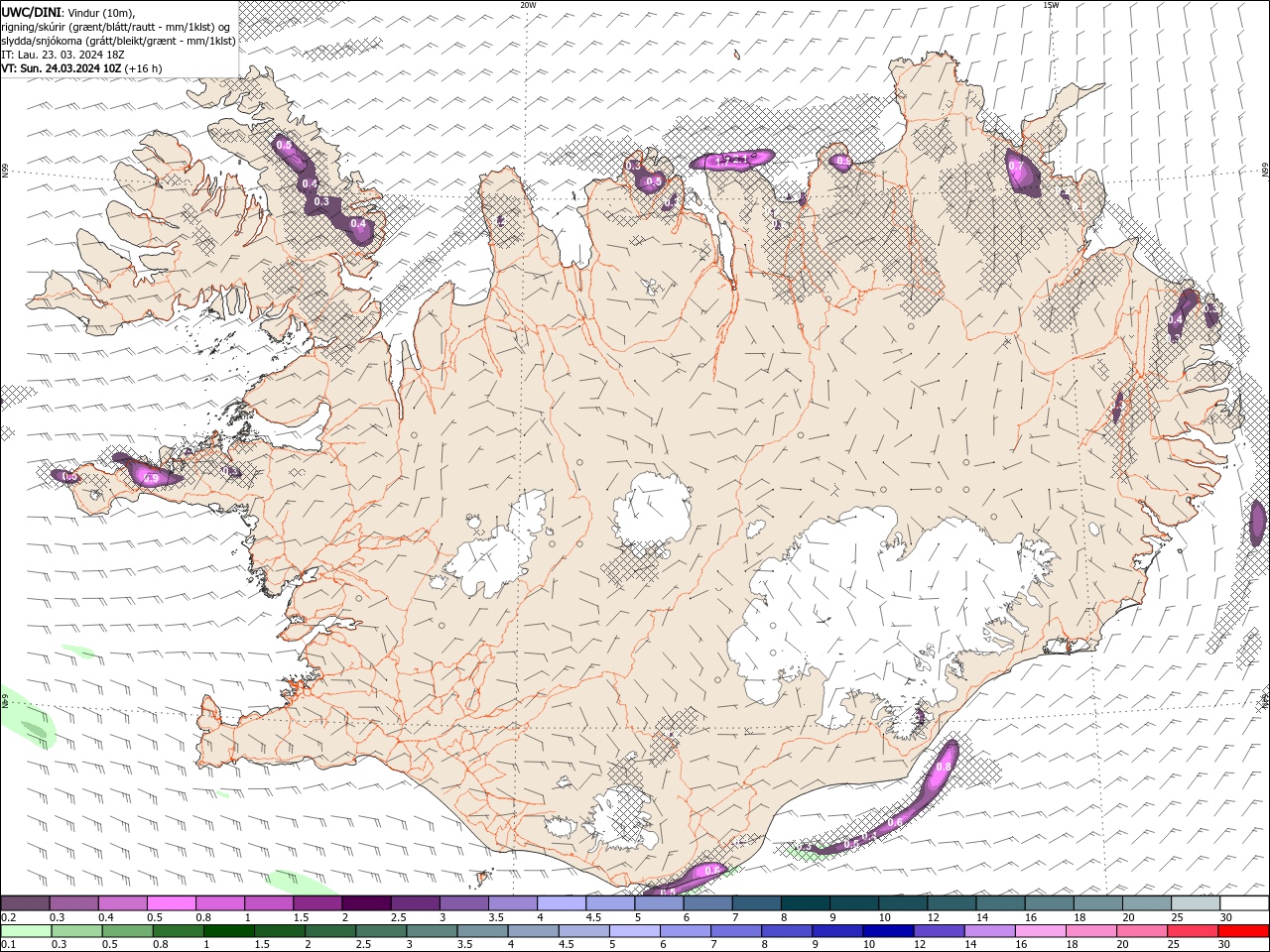Select the lavender swatch labelled 4 in top legend row

561,903
